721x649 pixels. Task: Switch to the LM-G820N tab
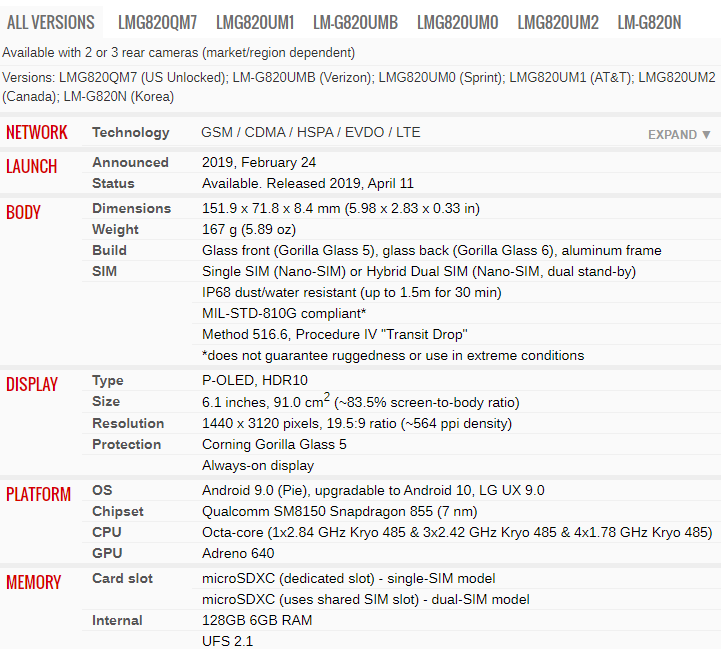(x=649, y=23)
